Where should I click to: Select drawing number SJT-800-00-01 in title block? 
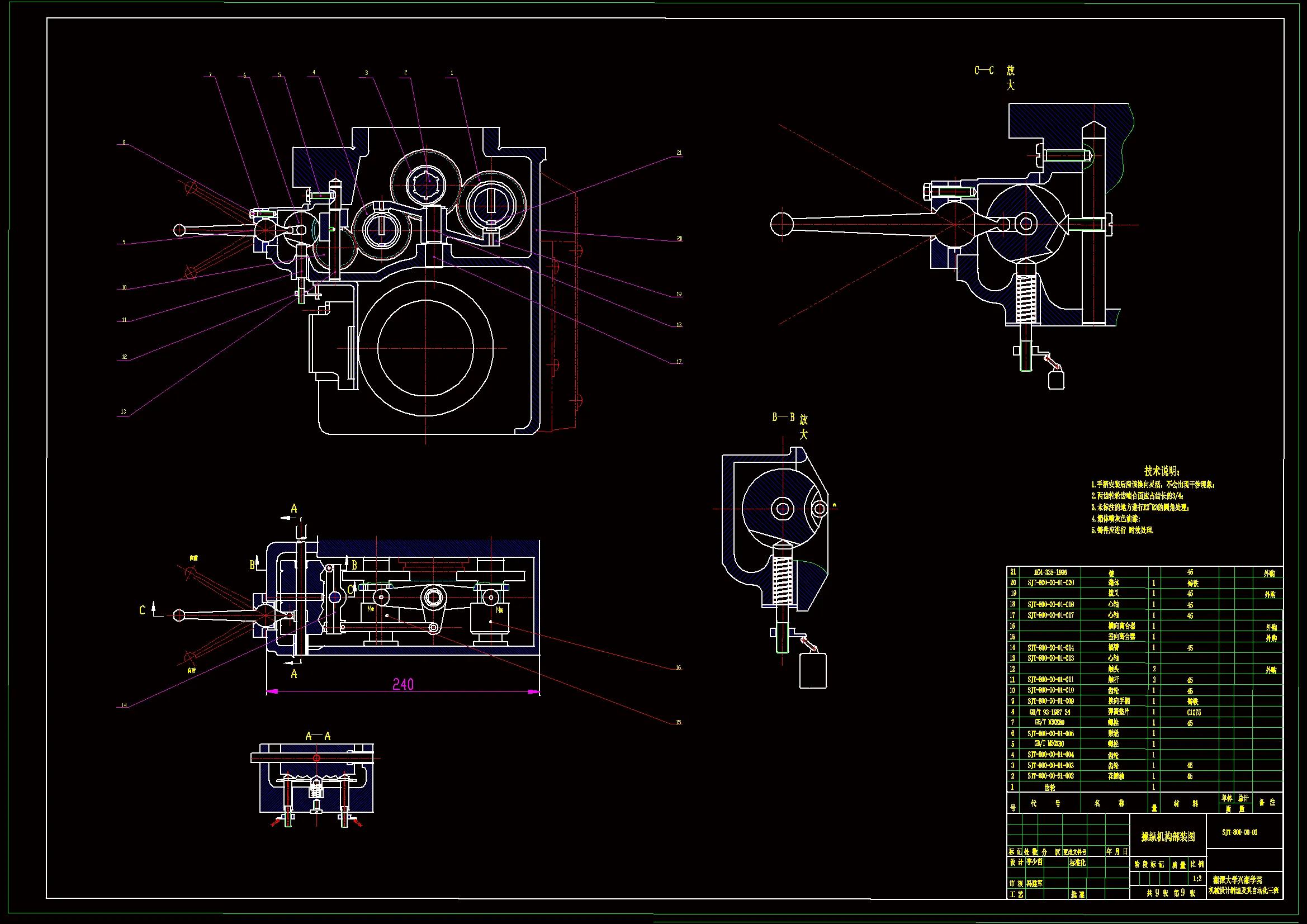click(x=1239, y=832)
